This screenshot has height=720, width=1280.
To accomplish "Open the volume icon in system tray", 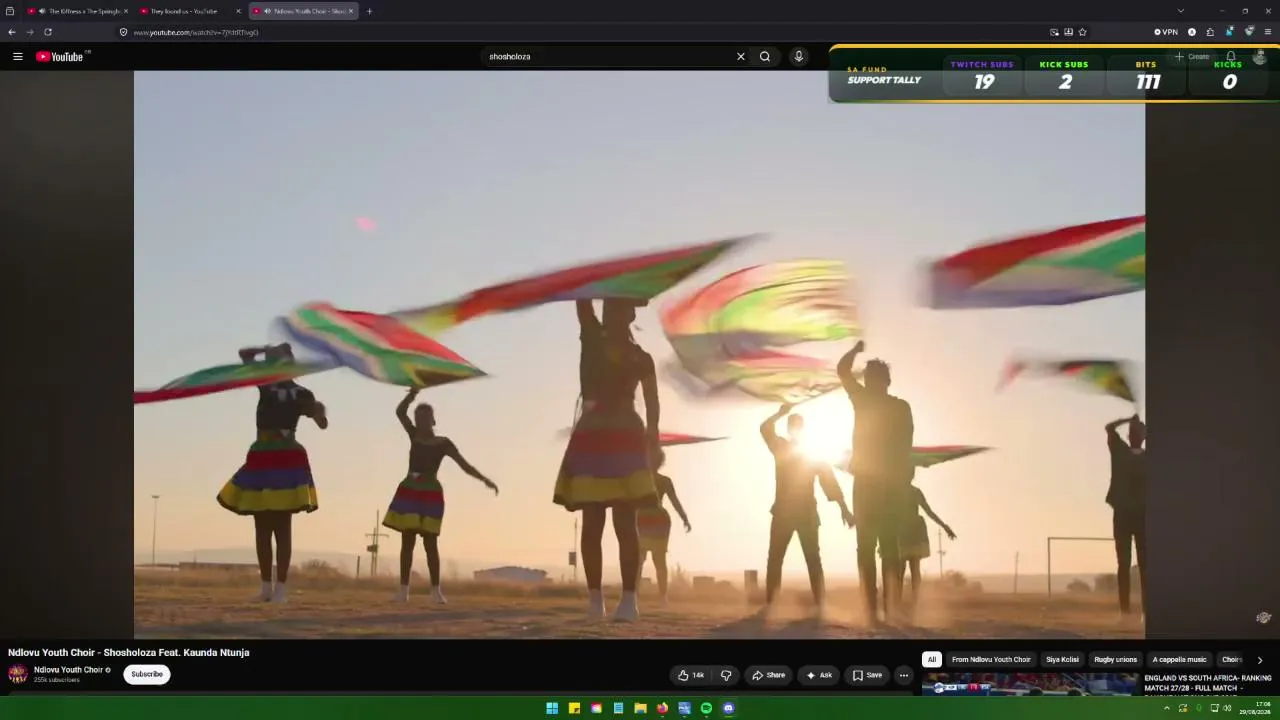I will click(1227, 708).
